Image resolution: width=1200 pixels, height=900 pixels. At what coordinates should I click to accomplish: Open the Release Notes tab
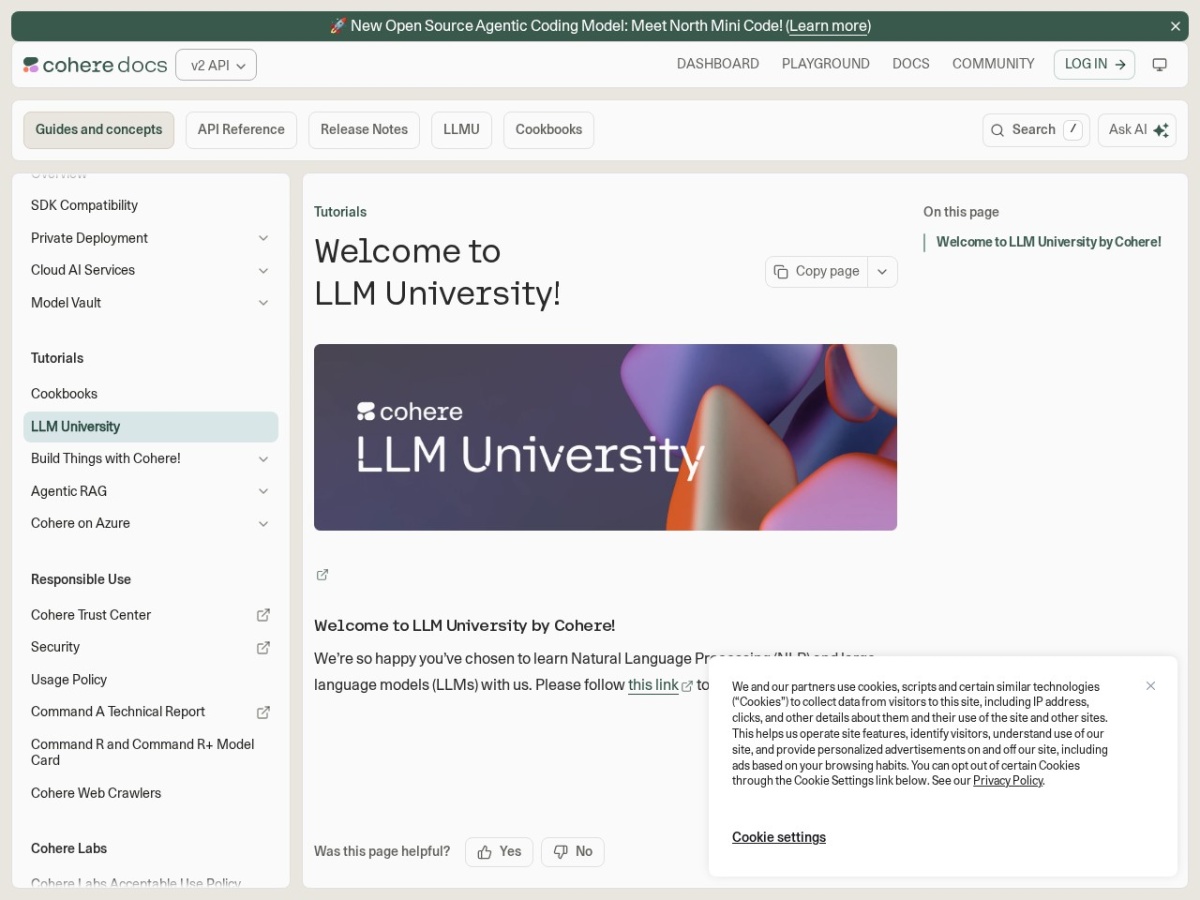click(364, 130)
